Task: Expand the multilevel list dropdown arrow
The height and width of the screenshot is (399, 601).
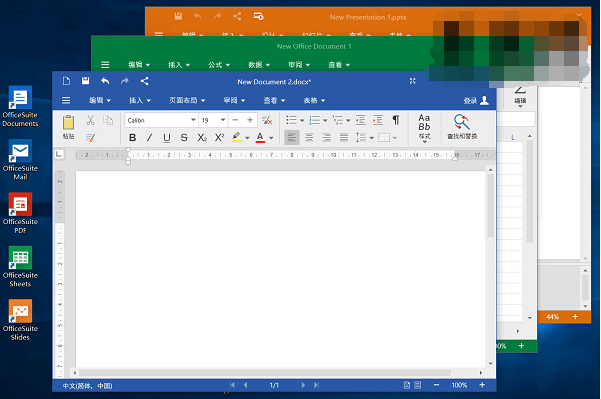Action: click(x=348, y=121)
